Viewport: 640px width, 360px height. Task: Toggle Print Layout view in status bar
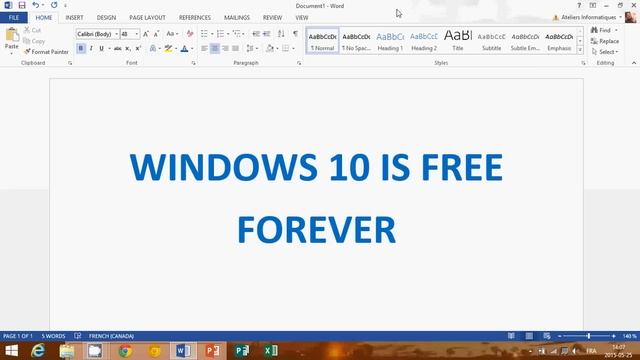click(529, 336)
